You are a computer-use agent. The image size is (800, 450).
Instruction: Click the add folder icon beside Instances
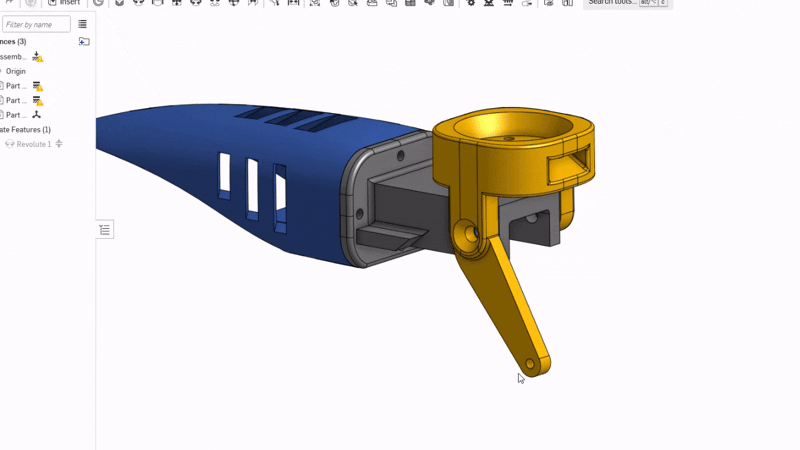(x=84, y=41)
